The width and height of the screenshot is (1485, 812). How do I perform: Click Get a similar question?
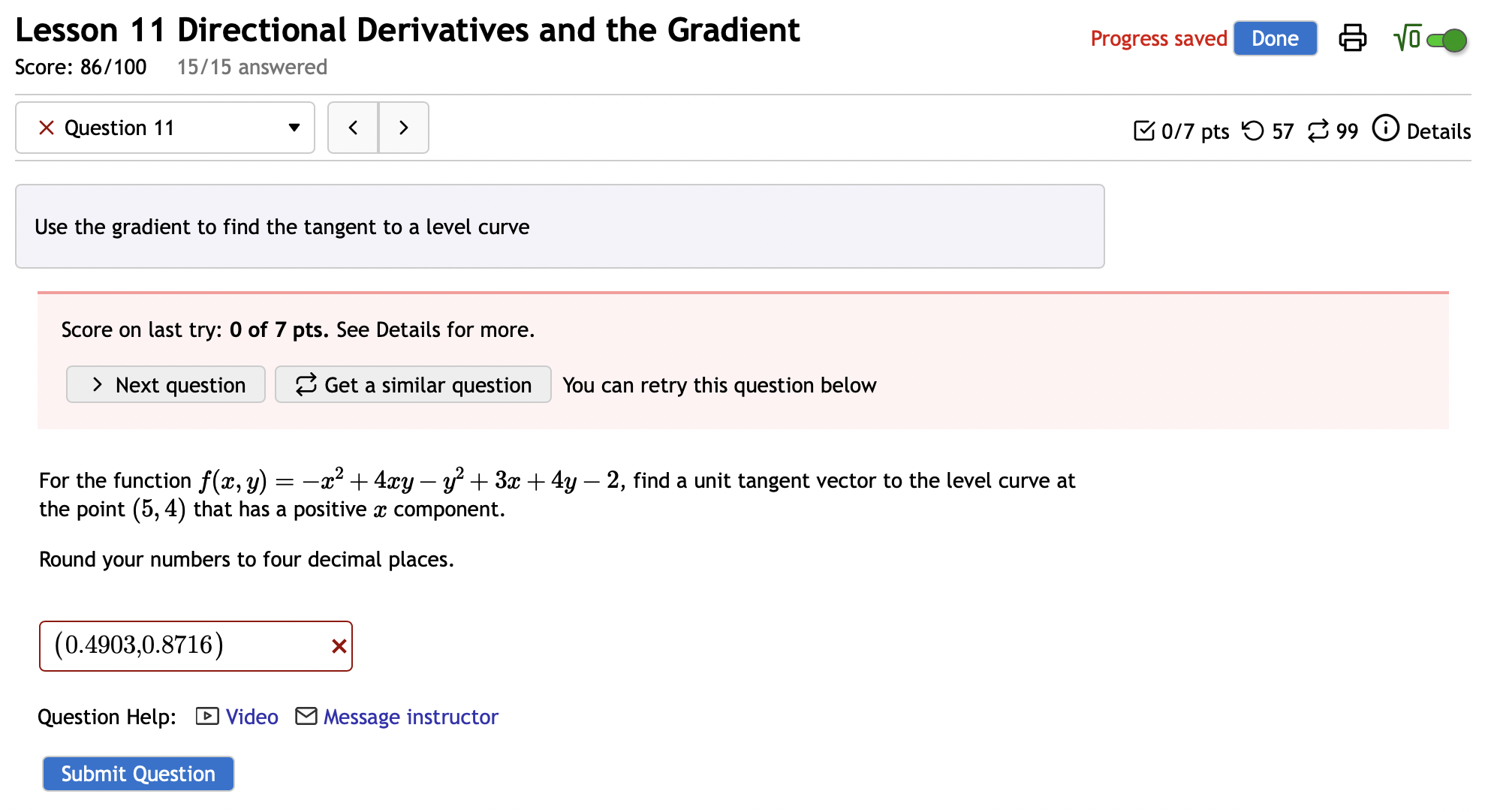tap(412, 384)
